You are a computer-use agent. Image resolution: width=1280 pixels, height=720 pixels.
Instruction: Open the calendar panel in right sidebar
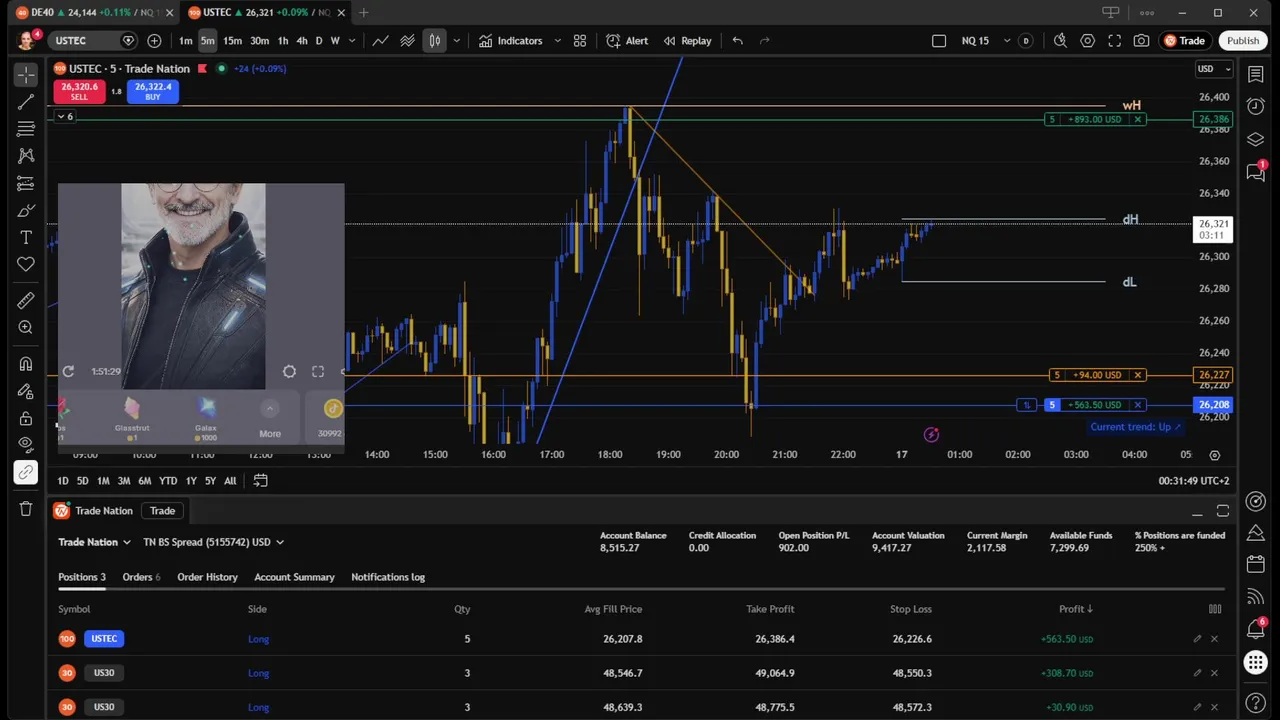pos(1256,565)
